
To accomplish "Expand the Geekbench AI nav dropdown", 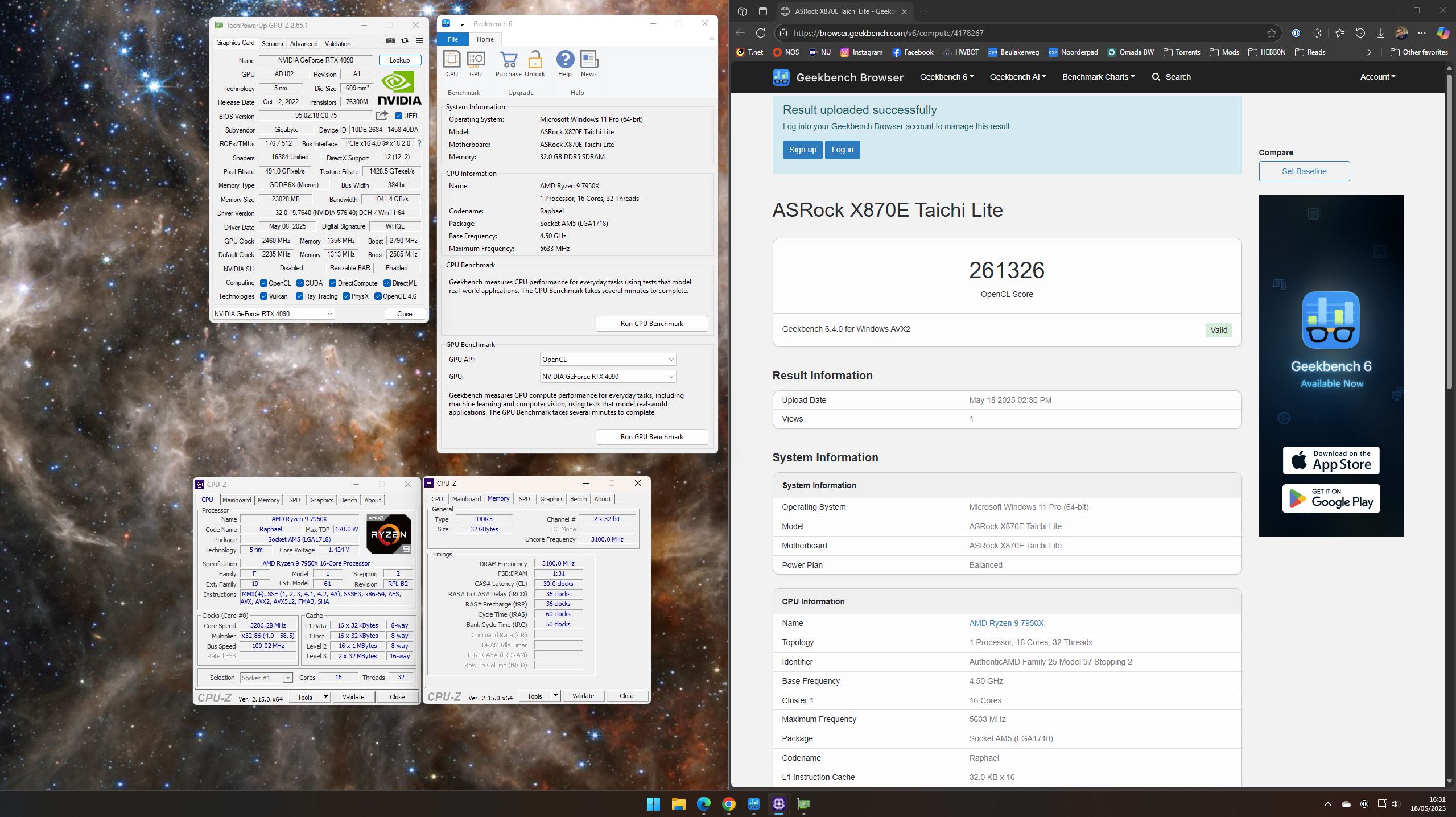I will (1017, 77).
